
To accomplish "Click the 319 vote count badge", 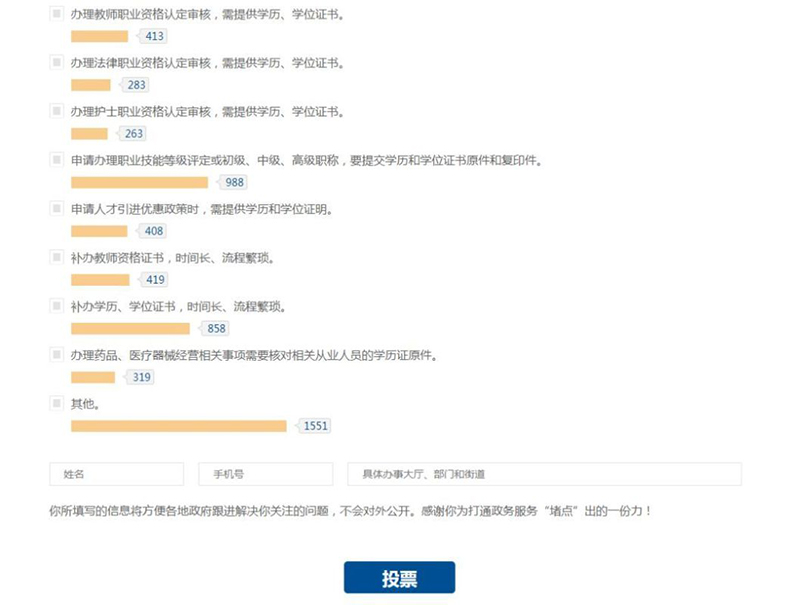I will point(141,377).
